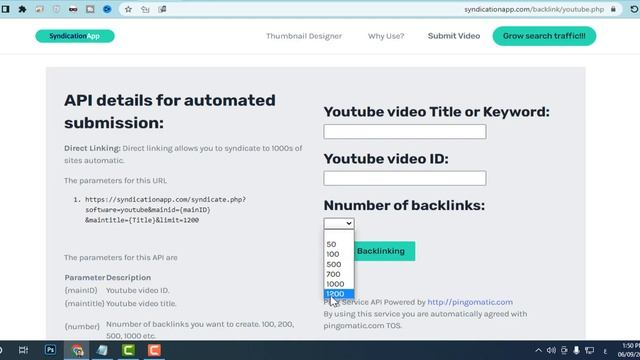Open the Why Use? nav item

click(386, 36)
